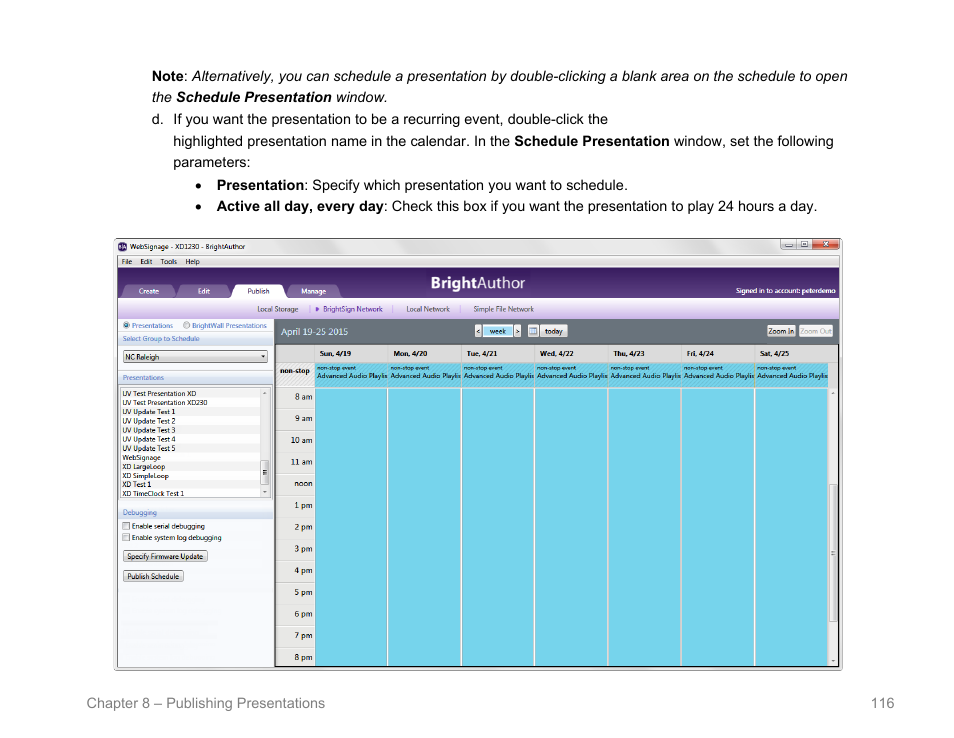The height and width of the screenshot is (738, 954).
Task: Click Sun, 4/19 column header
Action: coord(351,353)
